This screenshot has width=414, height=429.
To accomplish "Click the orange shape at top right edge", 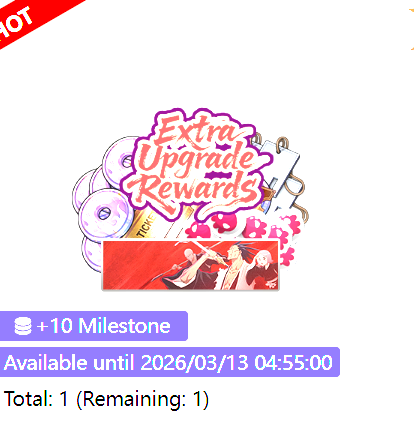I will (x=412, y=30).
